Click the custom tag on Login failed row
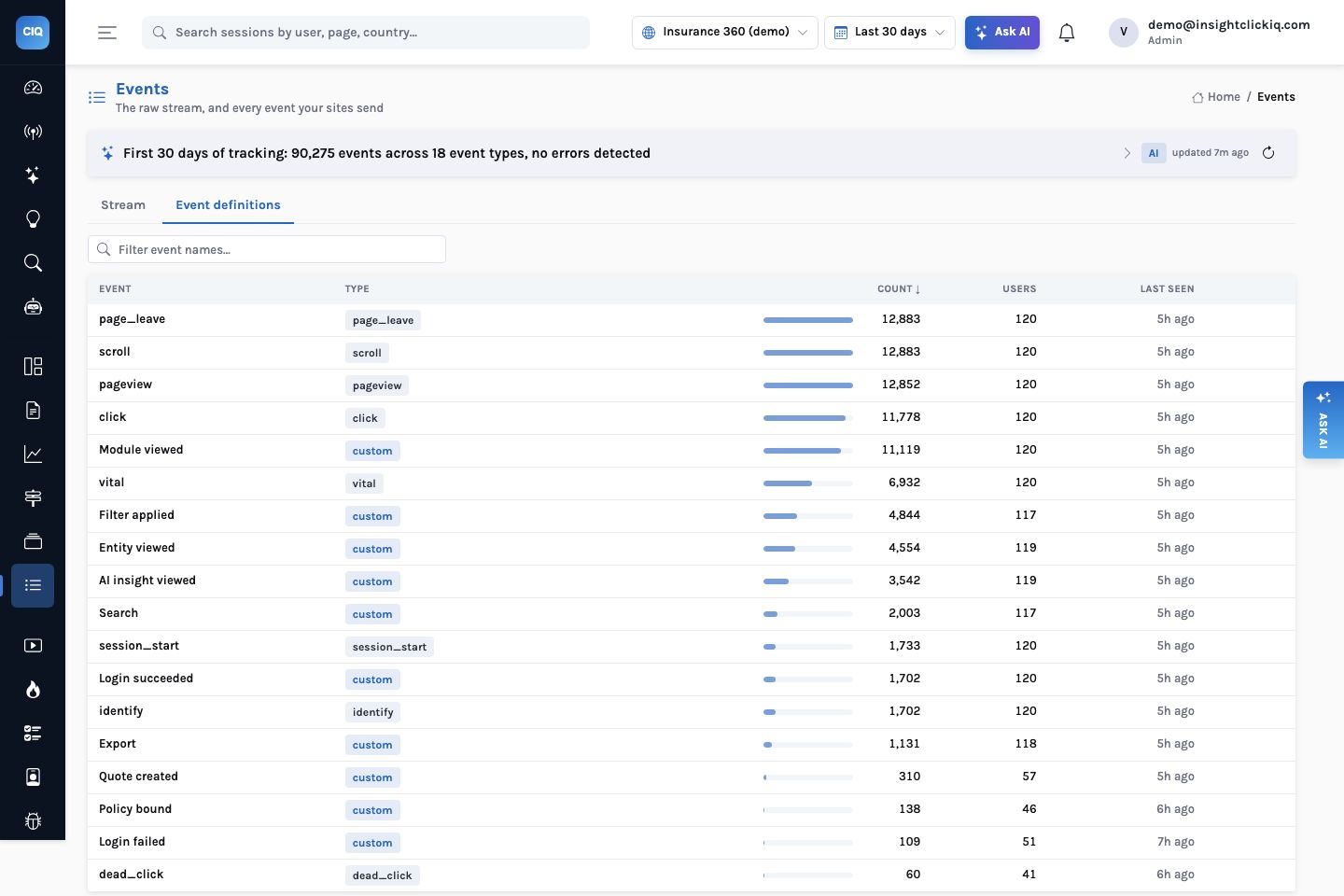The height and width of the screenshot is (896, 1344). click(x=372, y=843)
